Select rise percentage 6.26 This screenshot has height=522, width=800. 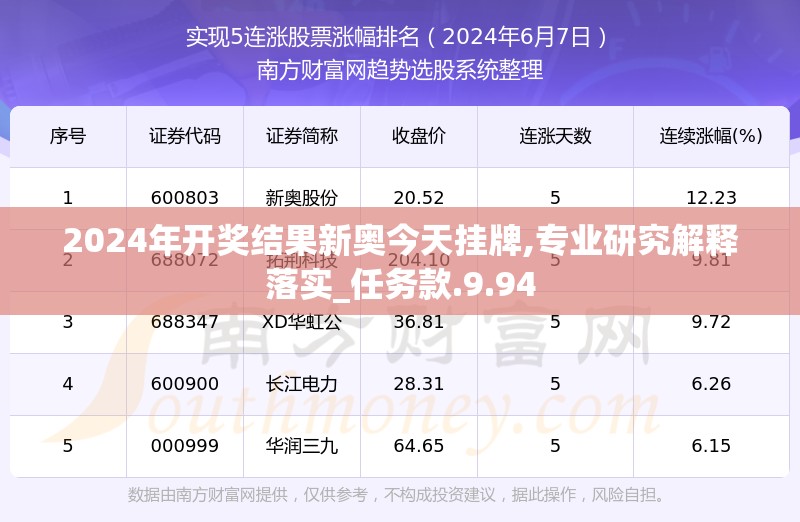[x=711, y=384]
